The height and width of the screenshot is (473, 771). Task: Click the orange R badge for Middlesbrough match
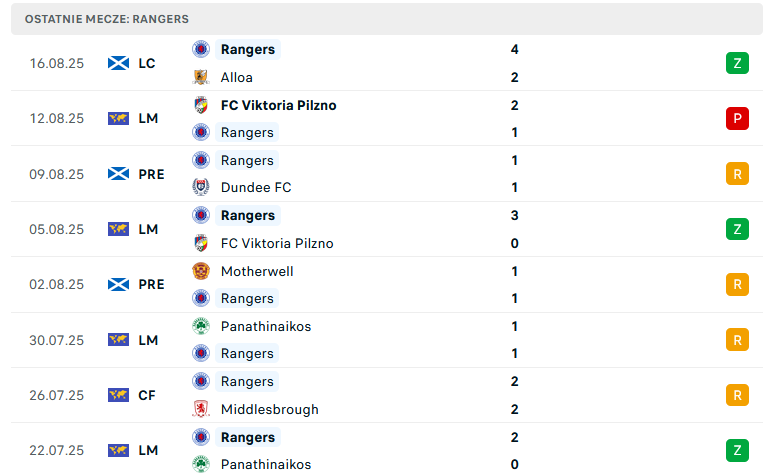pos(737,395)
